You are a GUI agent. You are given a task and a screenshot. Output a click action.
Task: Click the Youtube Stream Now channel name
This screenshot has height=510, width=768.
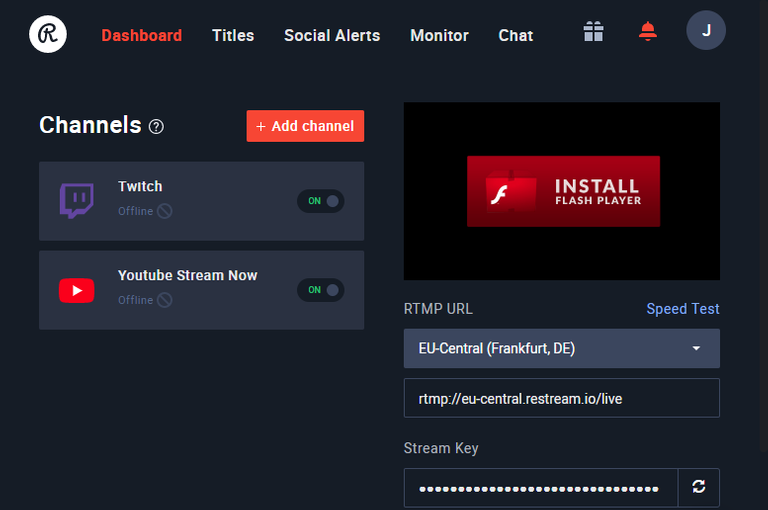(x=188, y=275)
